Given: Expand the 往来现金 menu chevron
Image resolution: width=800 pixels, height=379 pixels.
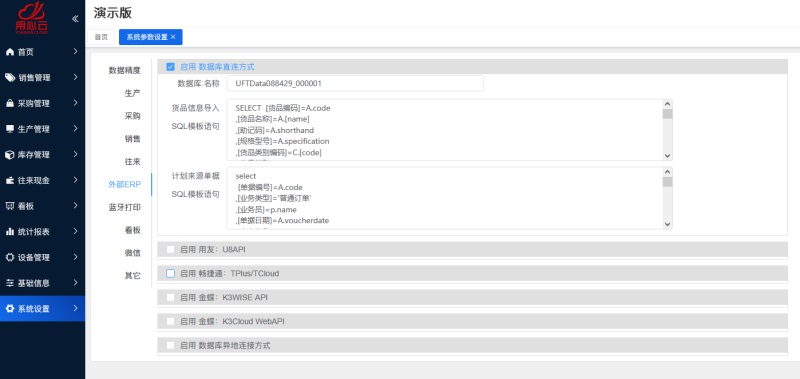Looking at the screenshot, I should click(x=75, y=180).
